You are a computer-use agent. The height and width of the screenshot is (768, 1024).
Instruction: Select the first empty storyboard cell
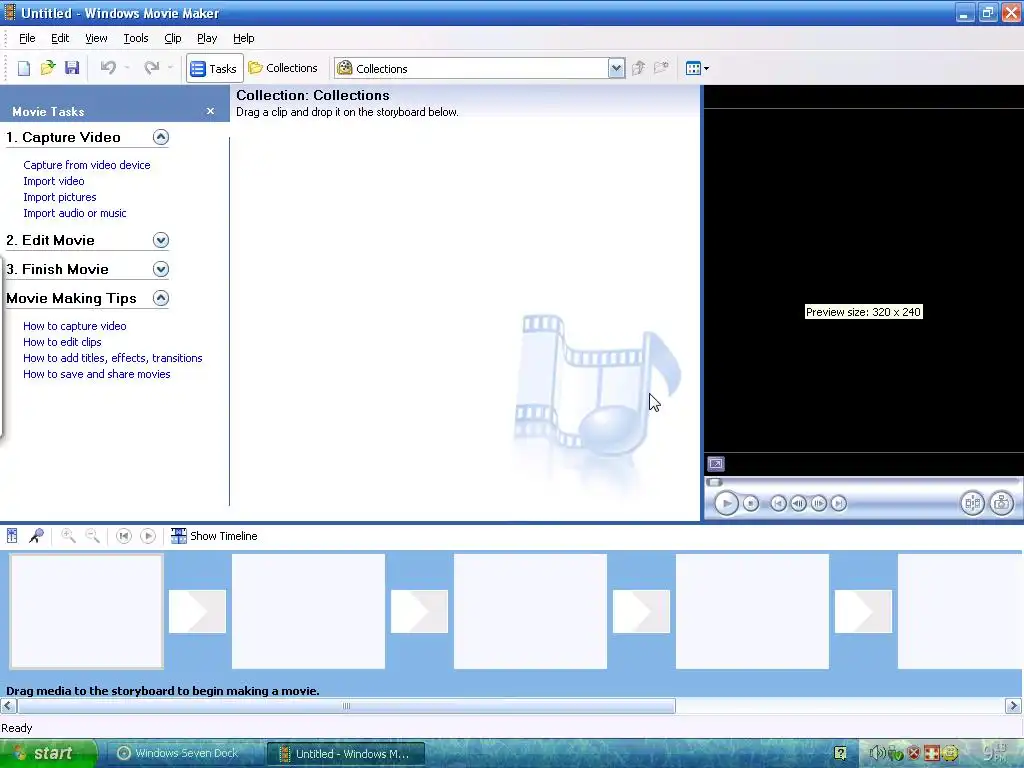pos(86,612)
